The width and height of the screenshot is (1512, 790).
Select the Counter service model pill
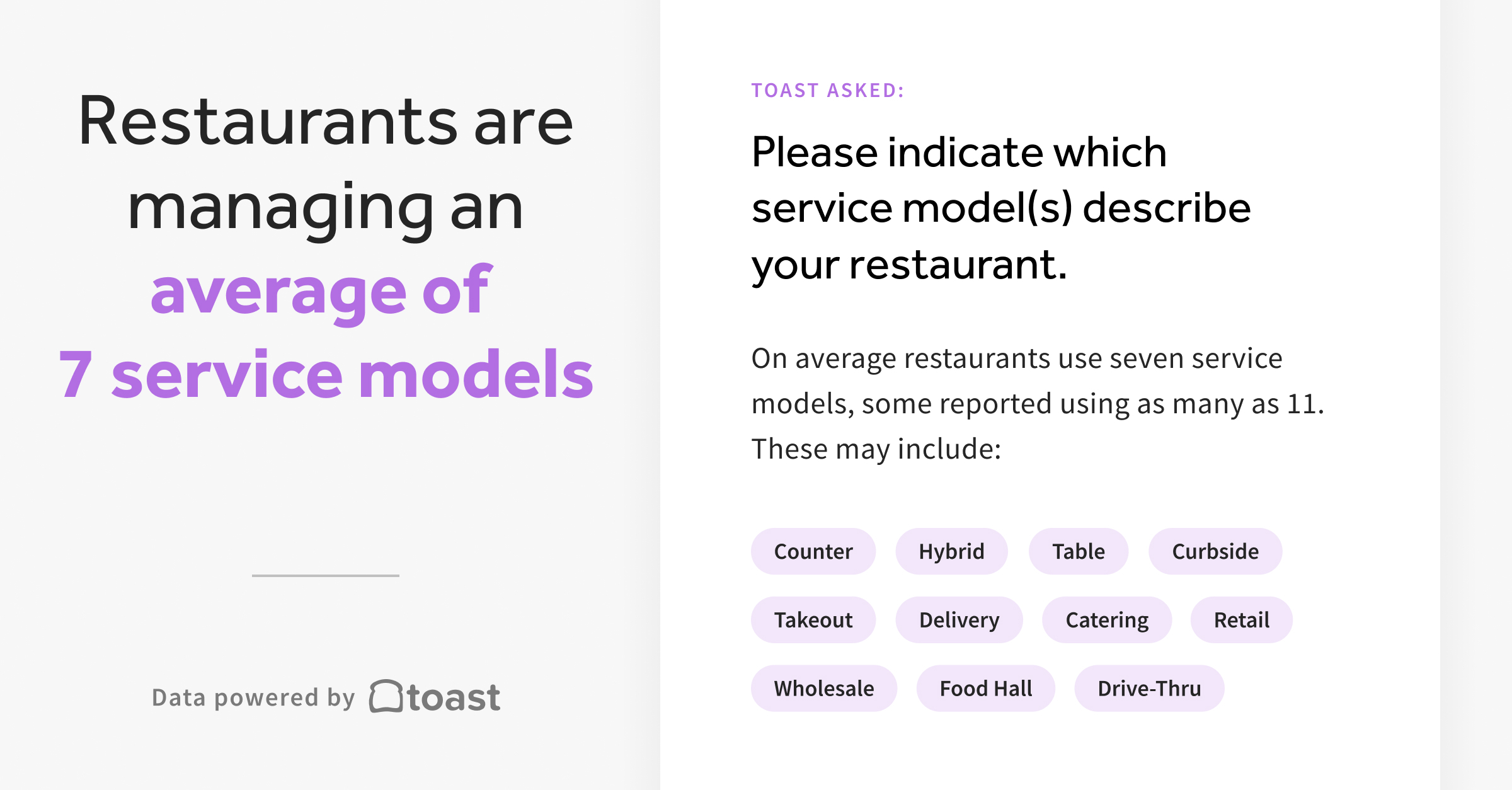click(x=813, y=551)
